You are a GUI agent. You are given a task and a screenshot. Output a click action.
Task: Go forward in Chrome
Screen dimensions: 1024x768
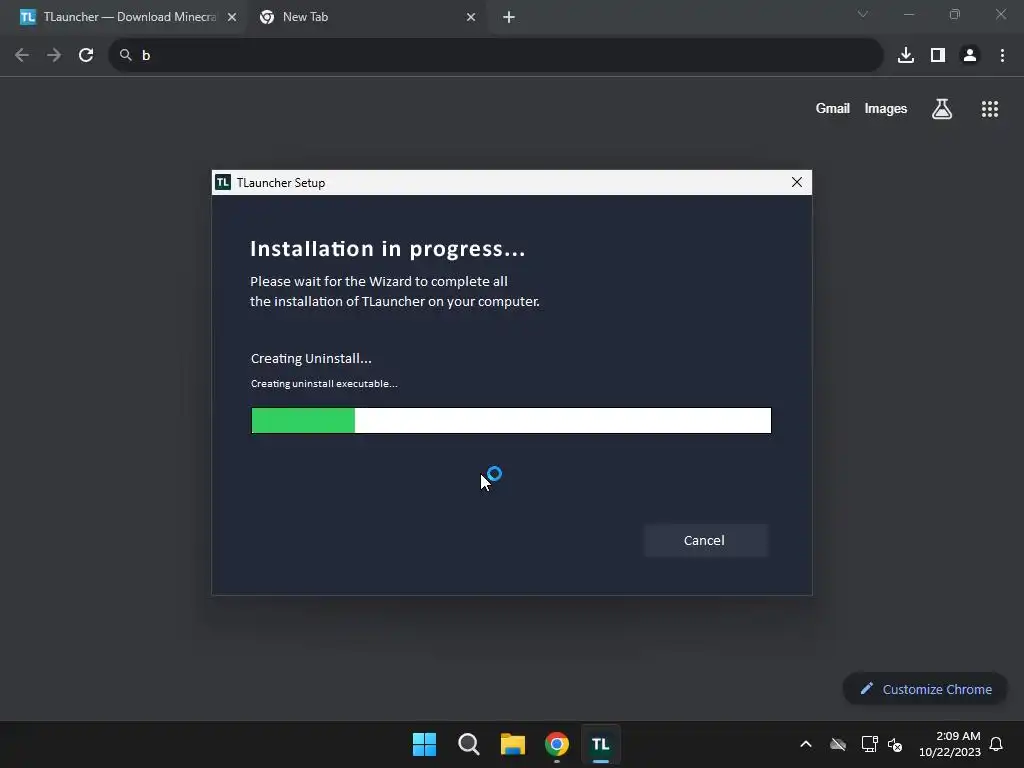click(x=54, y=55)
